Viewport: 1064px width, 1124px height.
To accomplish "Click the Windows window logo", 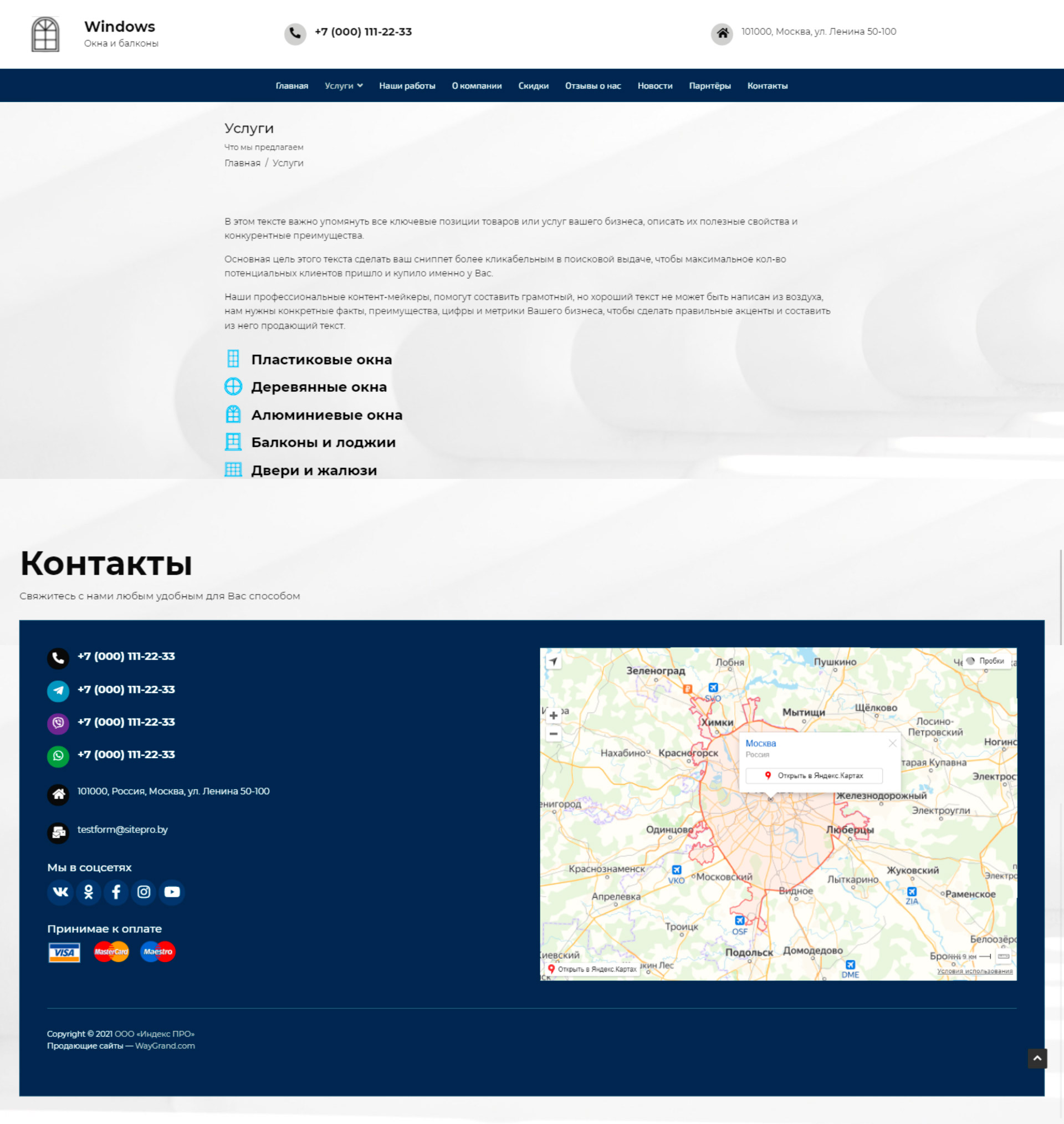I will coord(45,34).
